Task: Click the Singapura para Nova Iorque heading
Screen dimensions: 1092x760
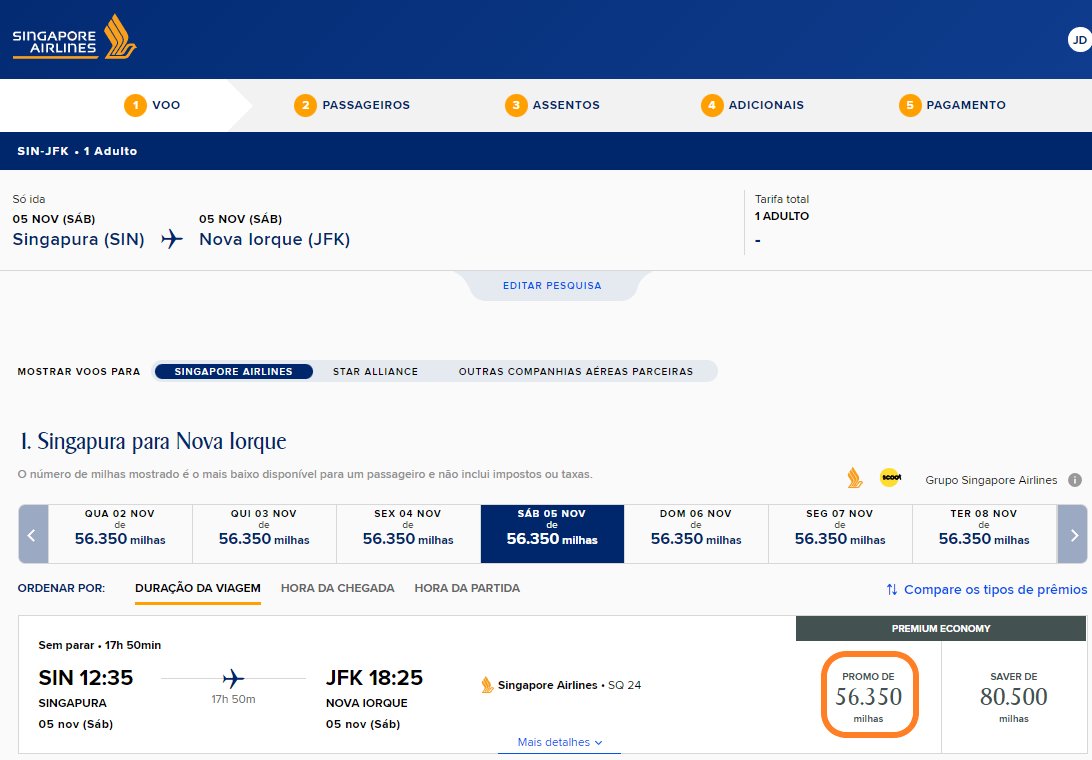Action: point(153,442)
